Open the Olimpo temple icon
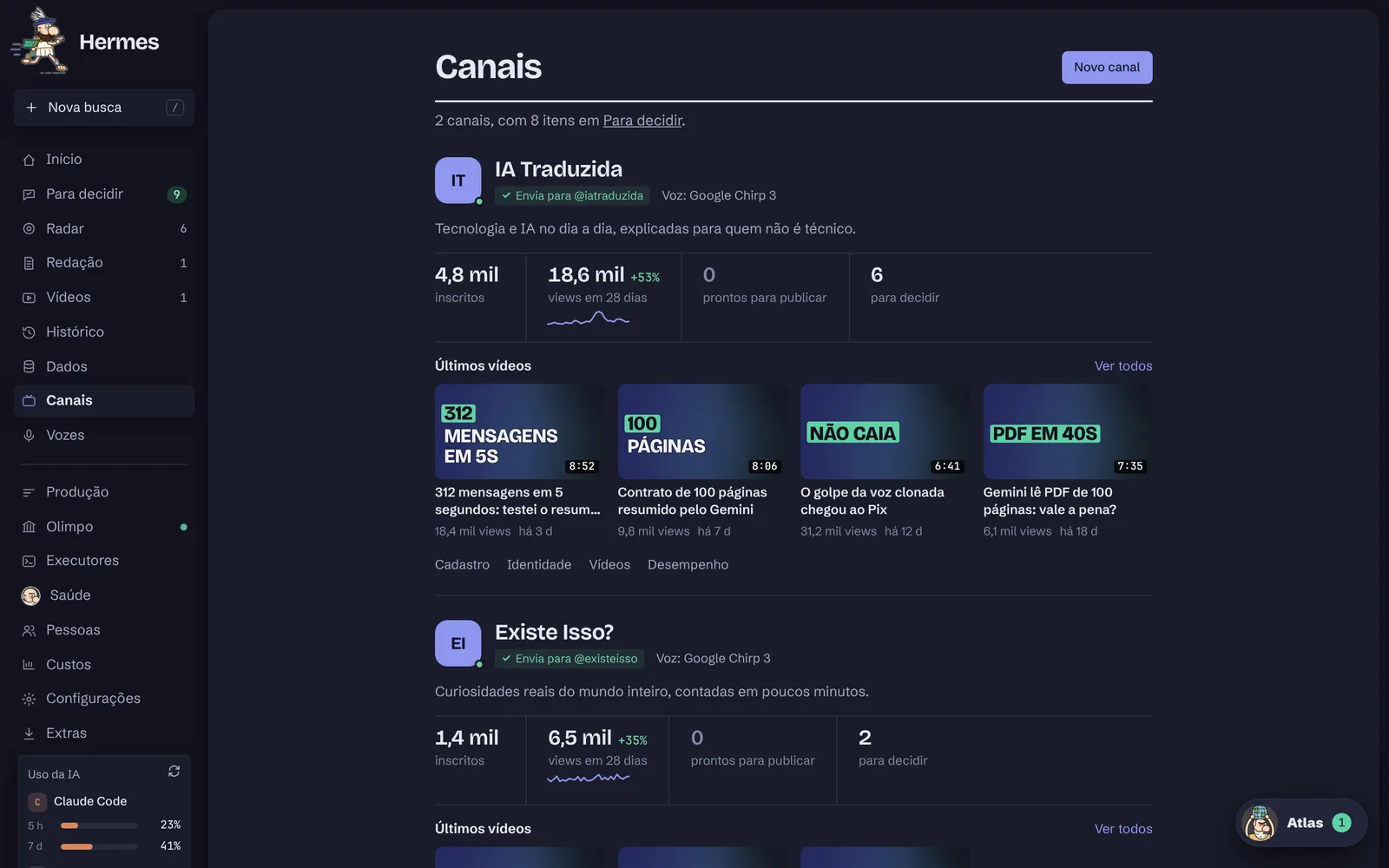The width and height of the screenshot is (1389, 868). click(x=29, y=527)
